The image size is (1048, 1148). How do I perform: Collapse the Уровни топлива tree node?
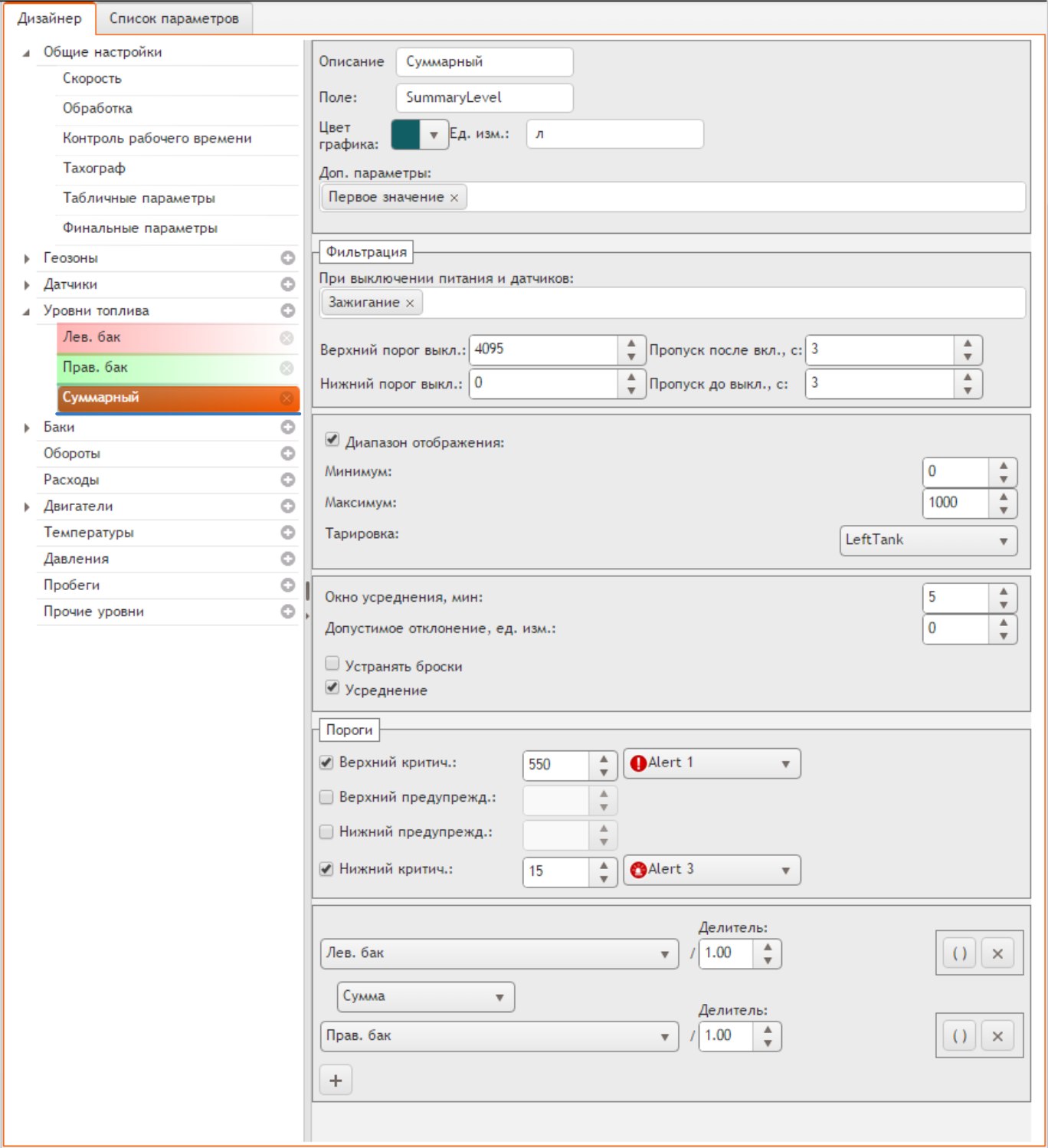(27, 311)
